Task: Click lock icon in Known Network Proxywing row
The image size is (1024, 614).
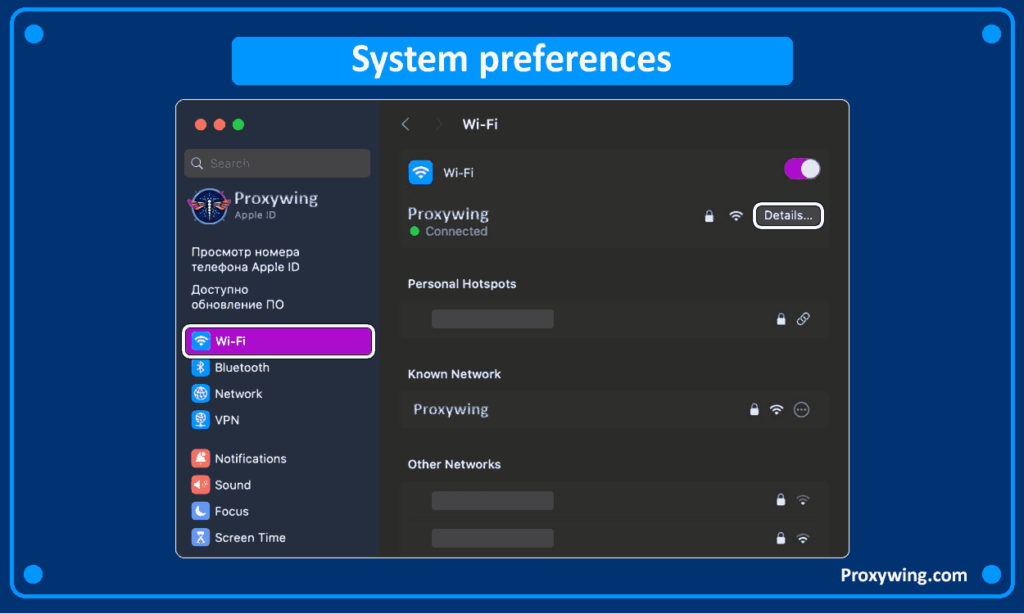Action: coord(754,410)
